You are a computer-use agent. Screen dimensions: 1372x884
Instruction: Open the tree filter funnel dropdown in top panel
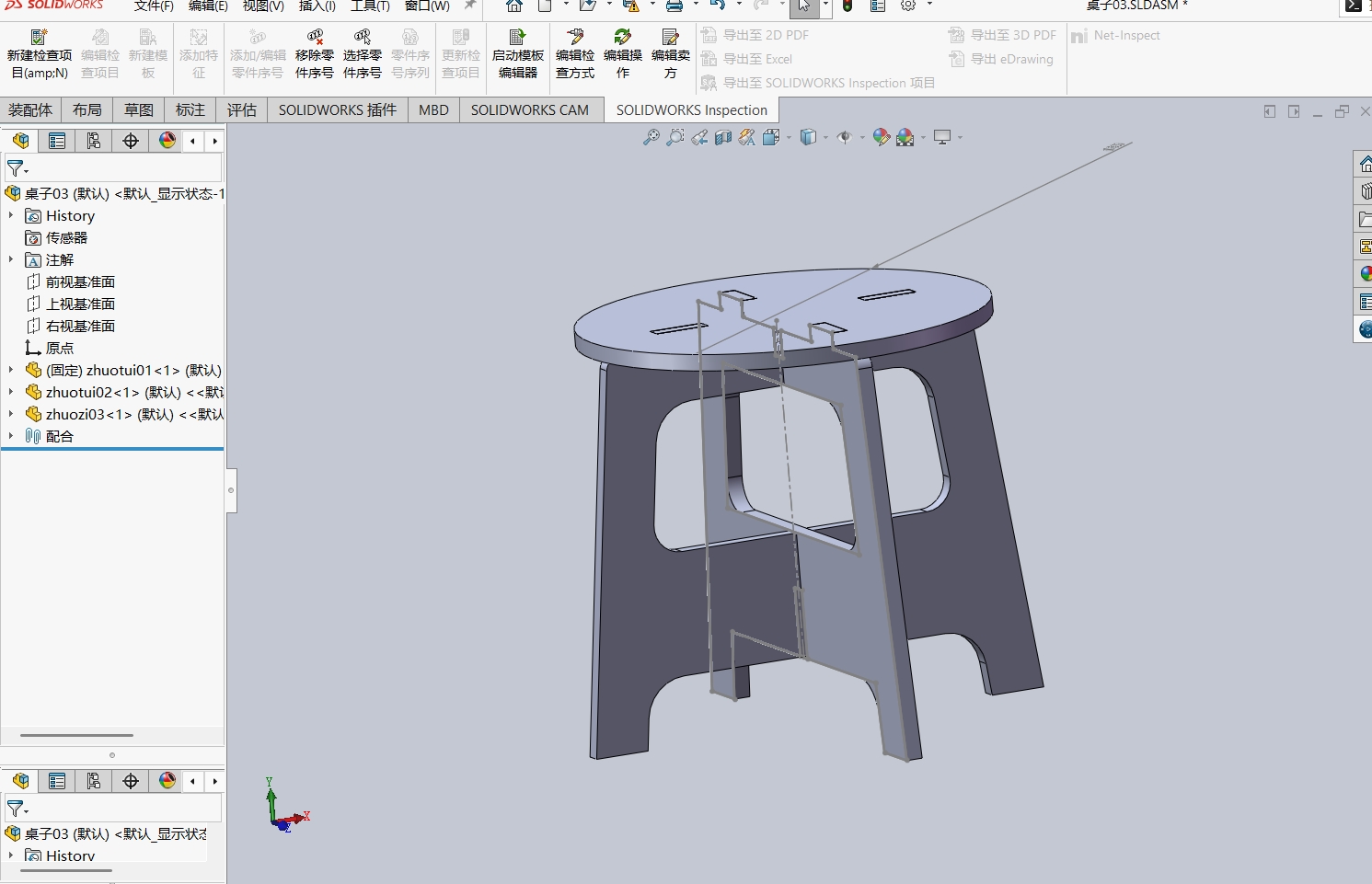pos(17,168)
